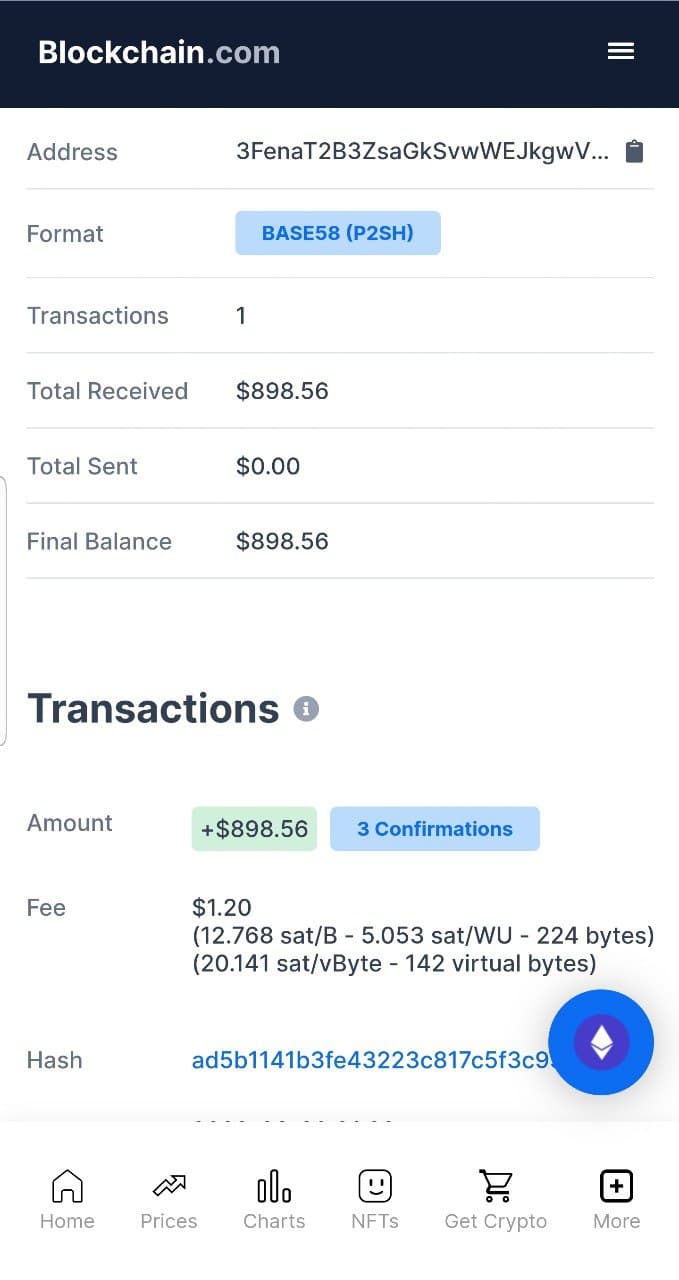The width and height of the screenshot is (679, 1280).
Task: Tap the Transactions info icon
Action: [x=305, y=708]
